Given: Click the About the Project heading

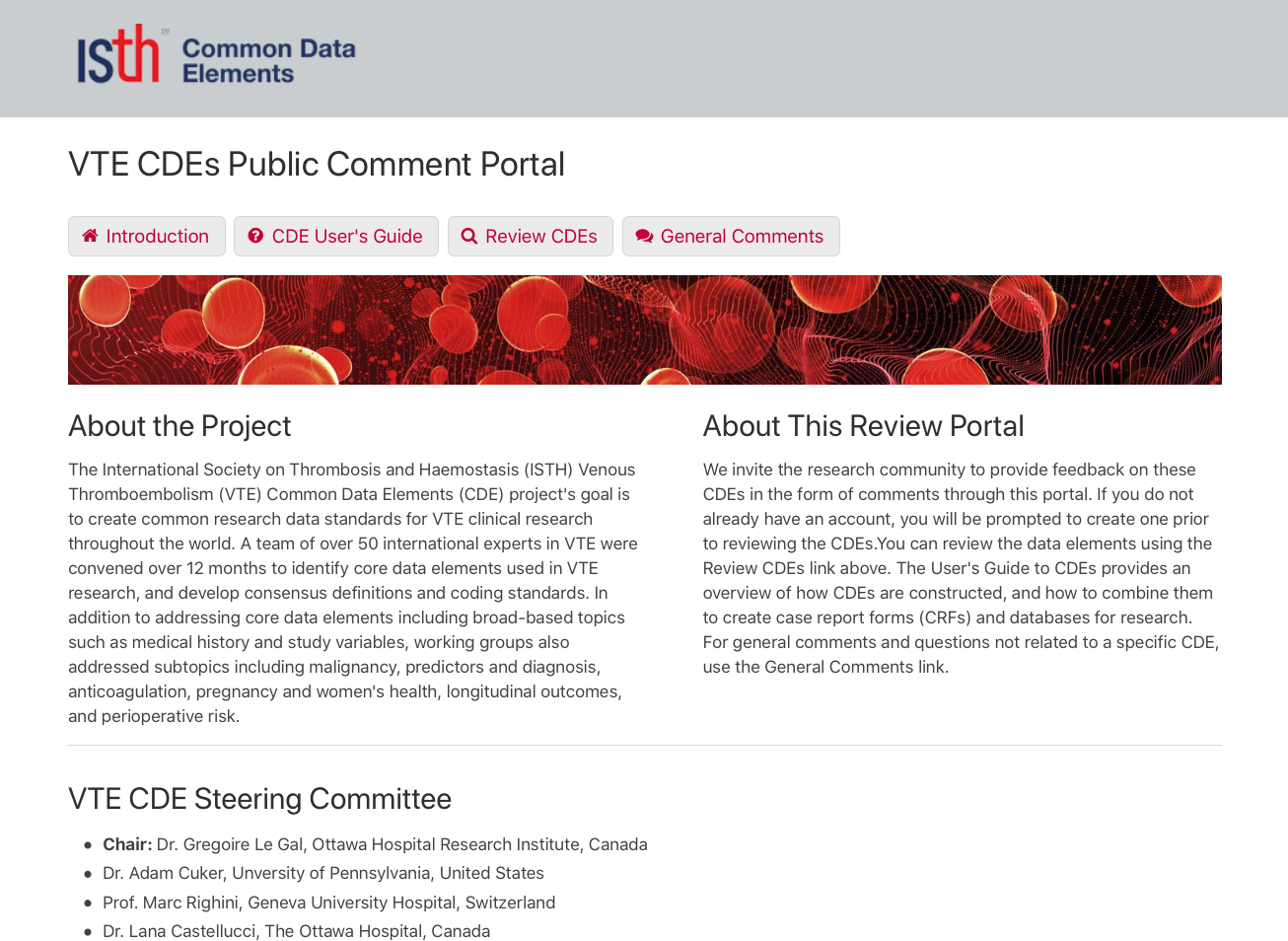Looking at the screenshot, I should pos(179,426).
